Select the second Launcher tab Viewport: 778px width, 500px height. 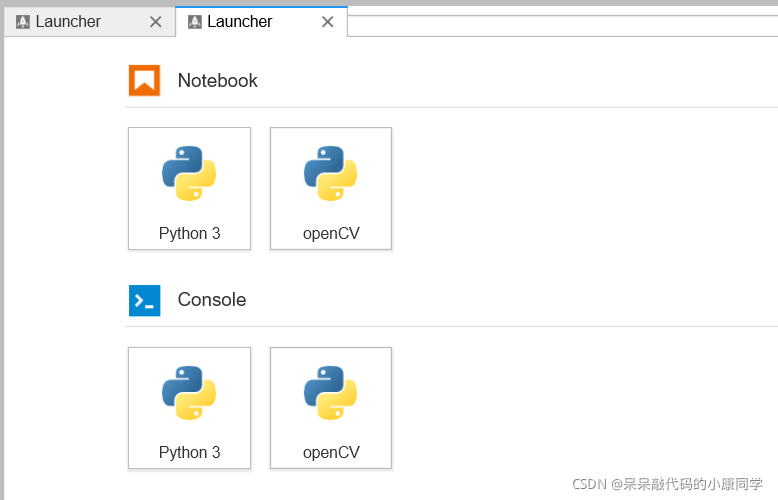[x=261, y=22]
